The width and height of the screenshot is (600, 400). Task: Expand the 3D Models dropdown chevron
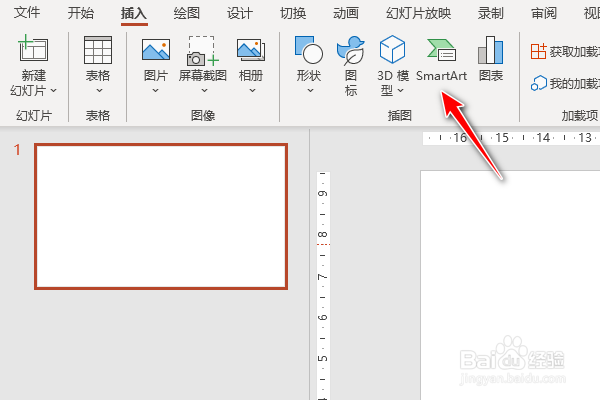(401, 91)
